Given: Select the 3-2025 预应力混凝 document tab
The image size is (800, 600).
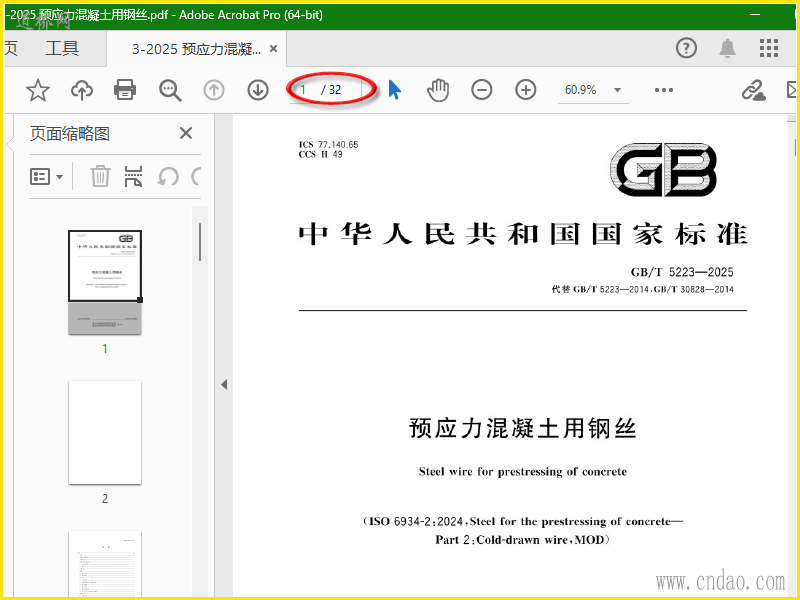Looking at the screenshot, I should 196,49.
